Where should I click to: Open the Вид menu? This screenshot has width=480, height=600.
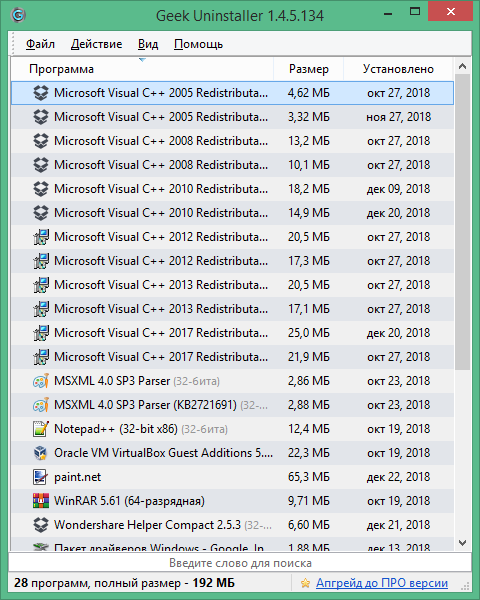coord(148,44)
